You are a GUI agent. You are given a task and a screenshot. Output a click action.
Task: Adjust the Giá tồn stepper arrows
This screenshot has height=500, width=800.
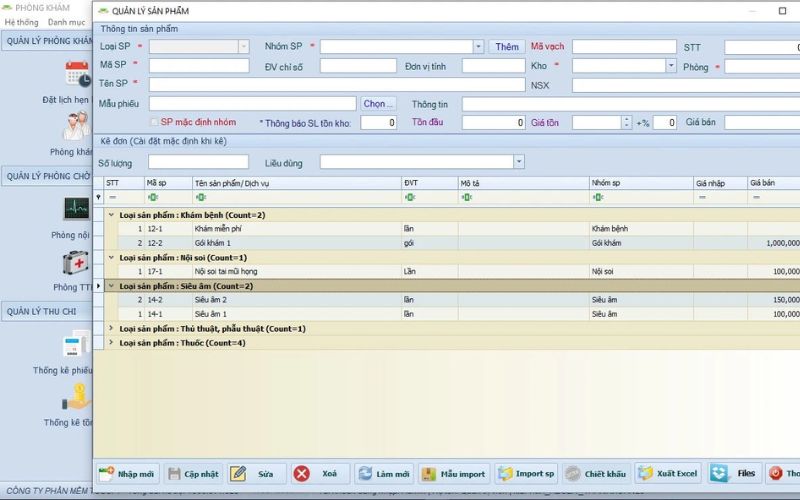coord(627,122)
